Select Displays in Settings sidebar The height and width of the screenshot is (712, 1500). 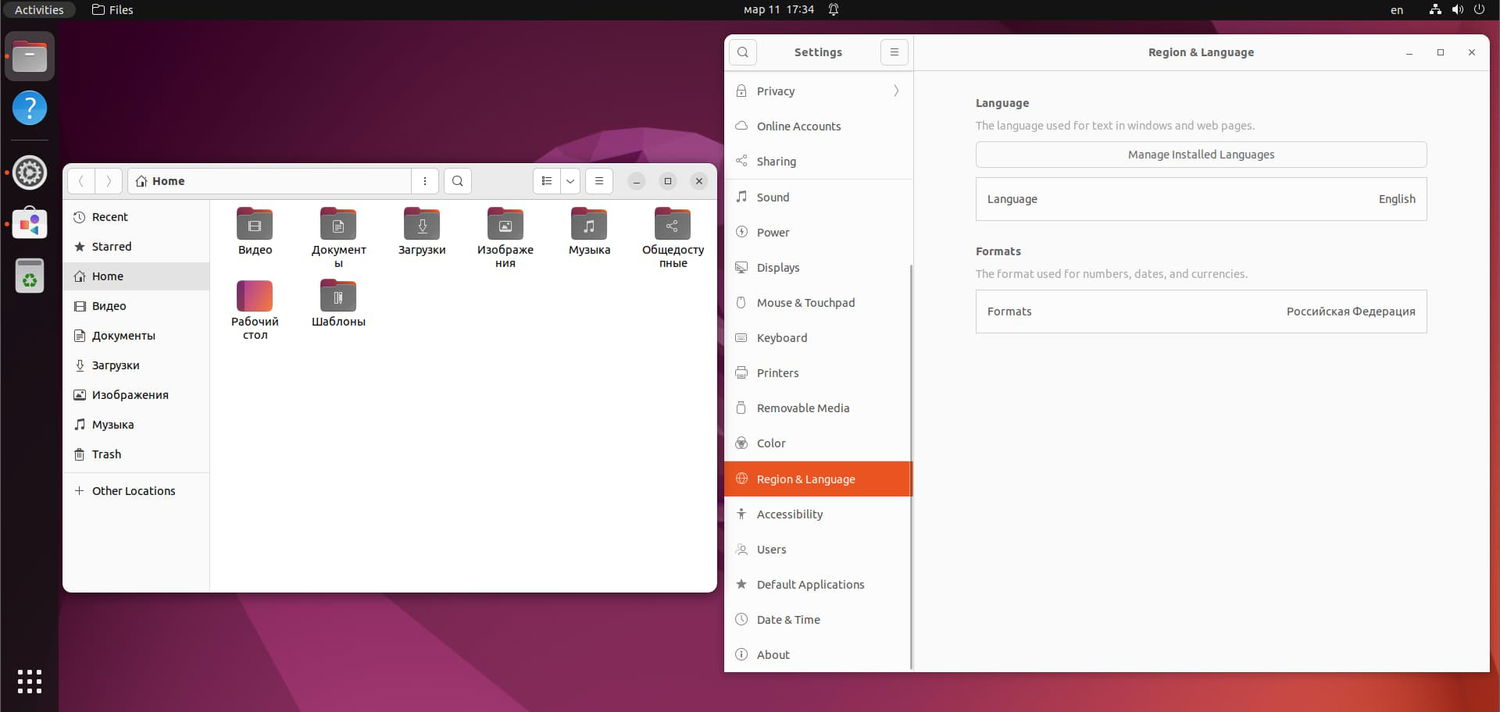coord(817,267)
